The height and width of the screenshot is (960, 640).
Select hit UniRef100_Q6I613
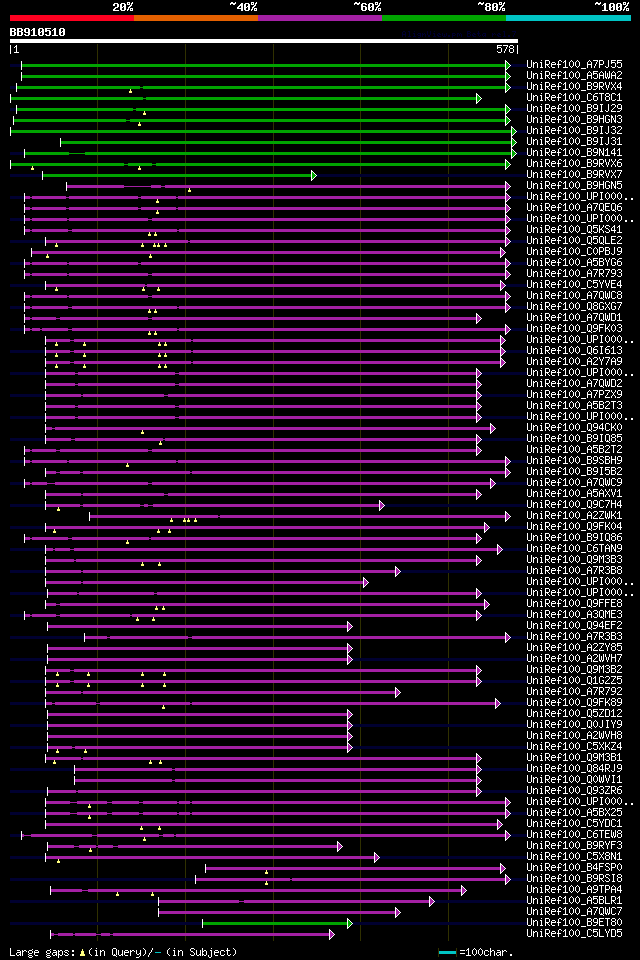tap(574, 351)
